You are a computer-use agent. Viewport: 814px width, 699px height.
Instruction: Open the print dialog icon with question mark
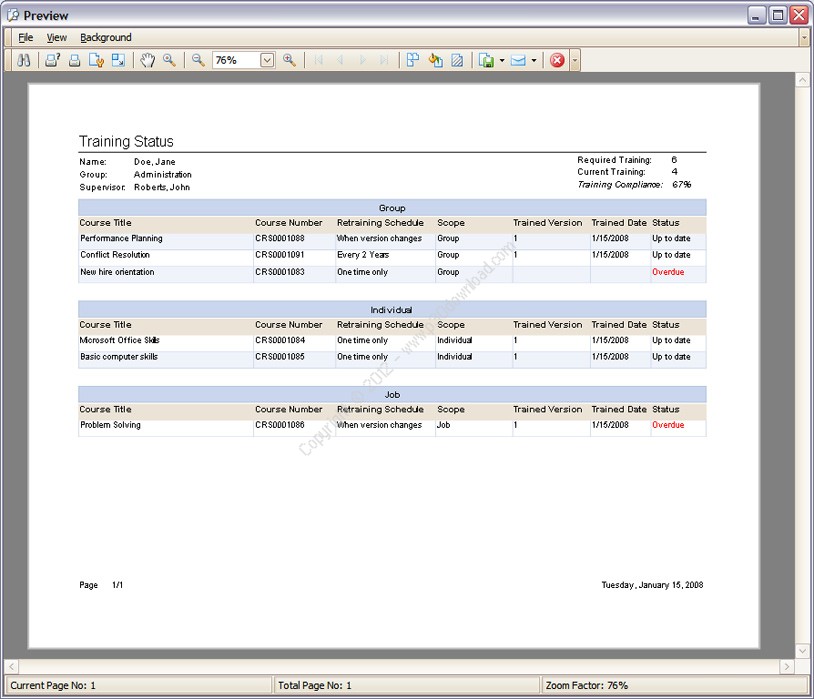[52, 60]
